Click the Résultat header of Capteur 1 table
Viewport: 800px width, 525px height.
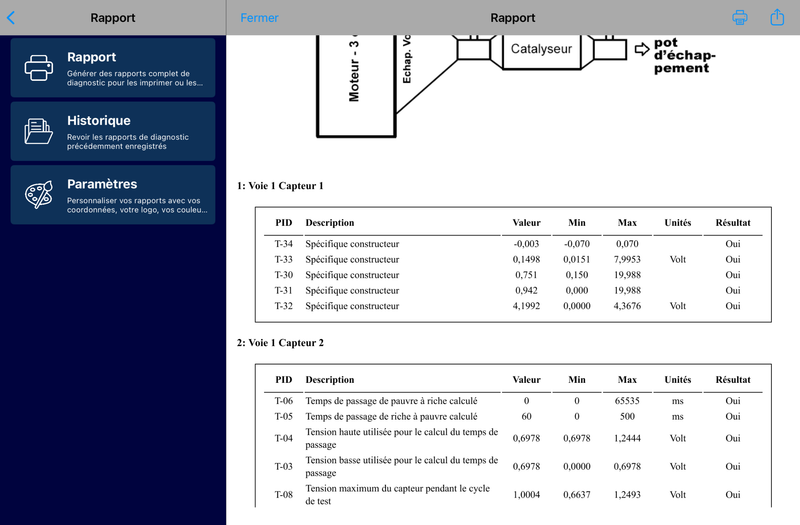click(x=733, y=222)
